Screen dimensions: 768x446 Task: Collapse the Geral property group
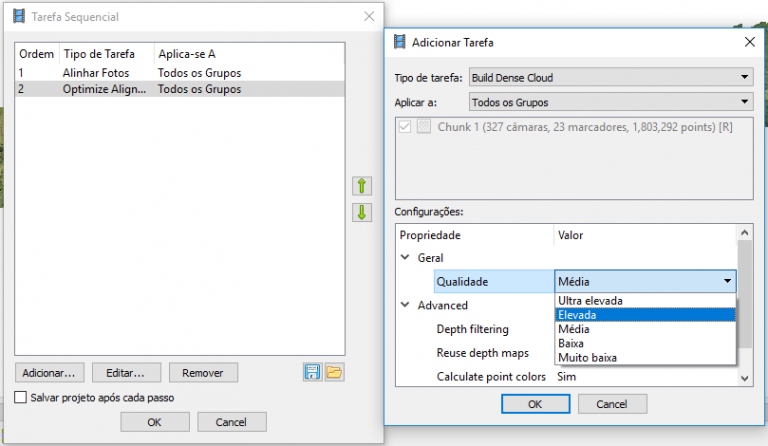tap(405, 258)
